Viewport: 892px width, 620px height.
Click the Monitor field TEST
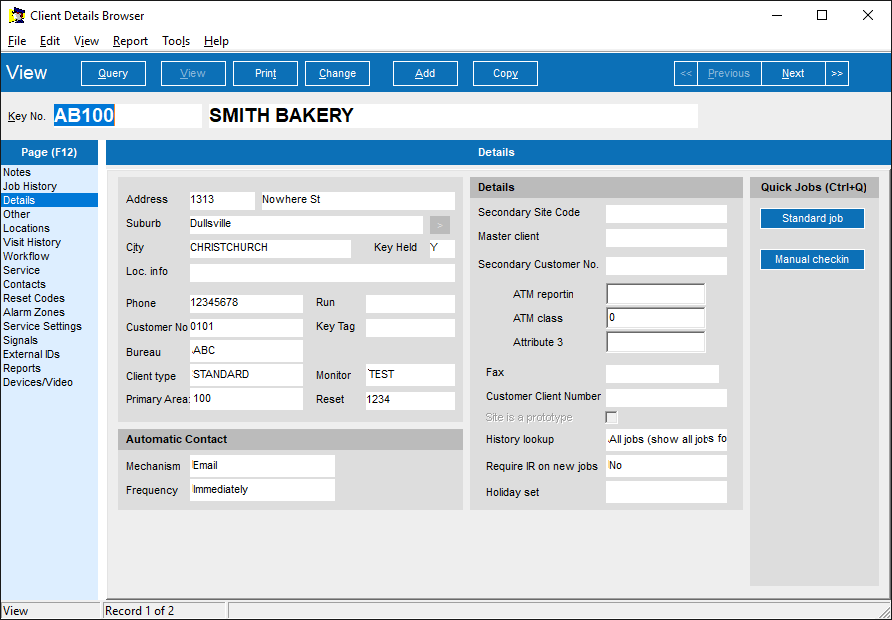pyautogui.click(x=410, y=375)
